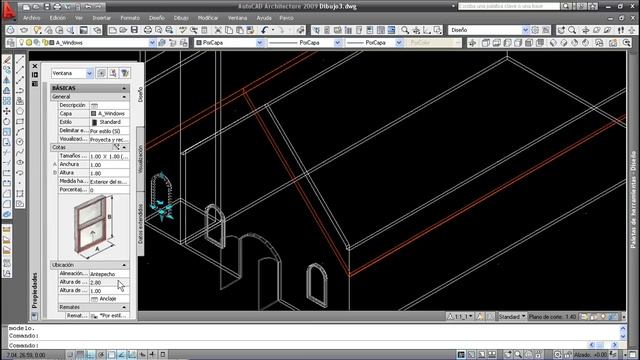Select the Rectangle tool in draw toolbar
This screenshot has width=640, height=360.
pyautogui.click(x=20, y=121)
